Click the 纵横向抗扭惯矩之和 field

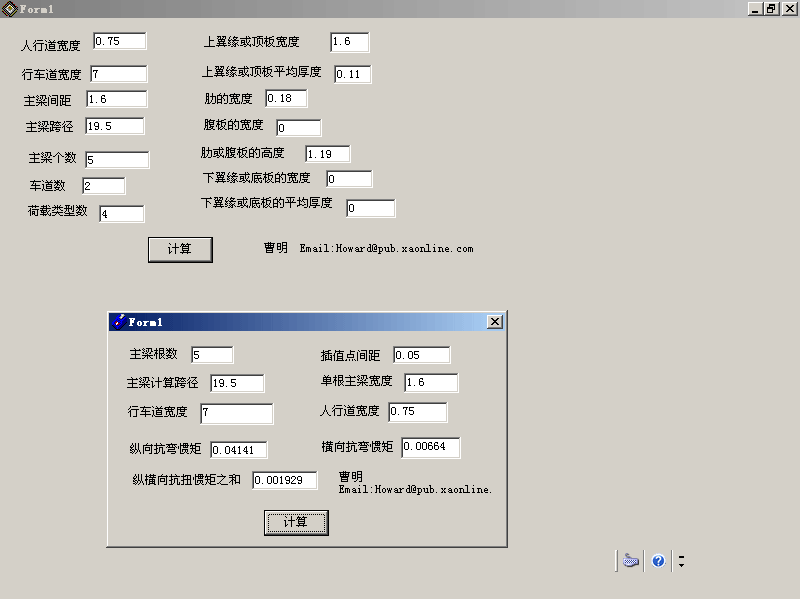coord(285,480)
